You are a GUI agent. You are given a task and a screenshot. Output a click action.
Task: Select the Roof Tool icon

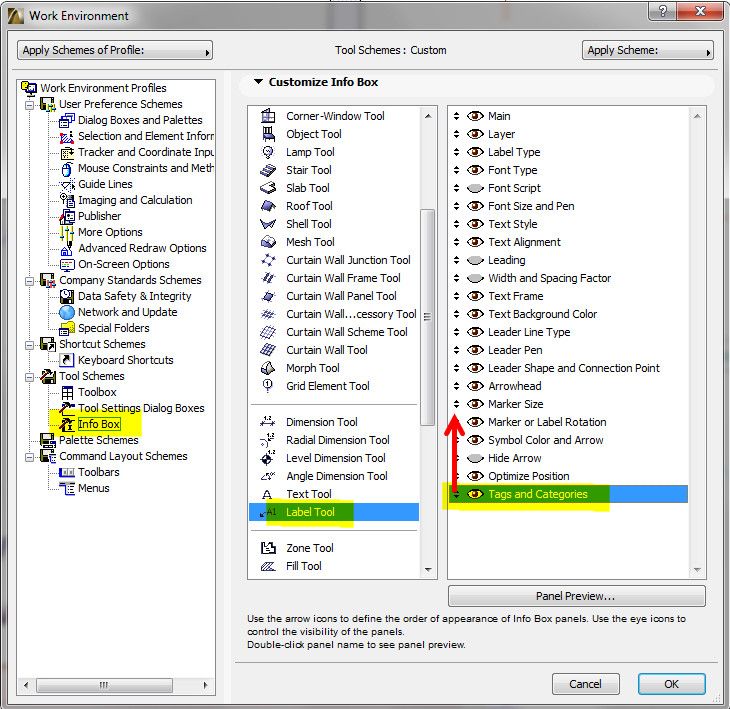(x=268, y=206)
